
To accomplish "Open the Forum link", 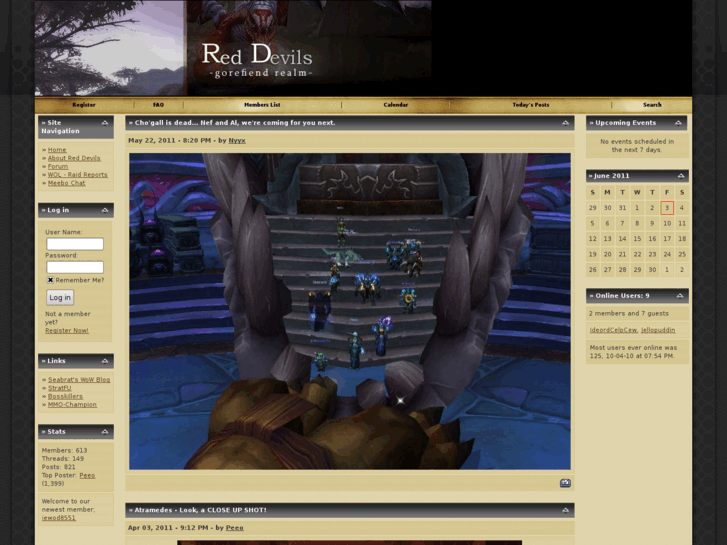I will (58, 167).
